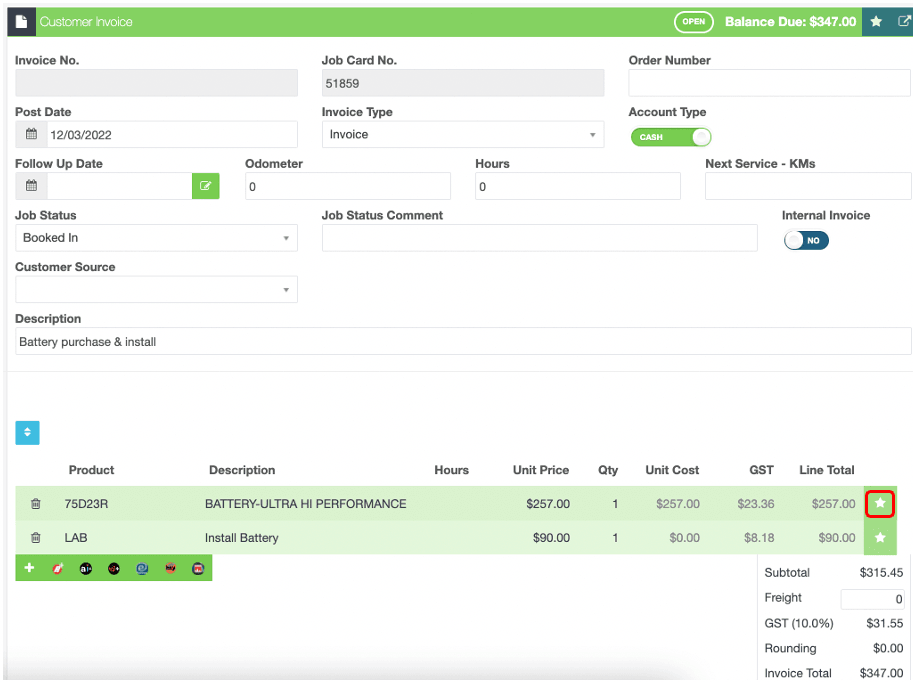Select product code 75D23R
Image resolution: width=913 pixels, height=682 pixels.
[x=86, y=504]
